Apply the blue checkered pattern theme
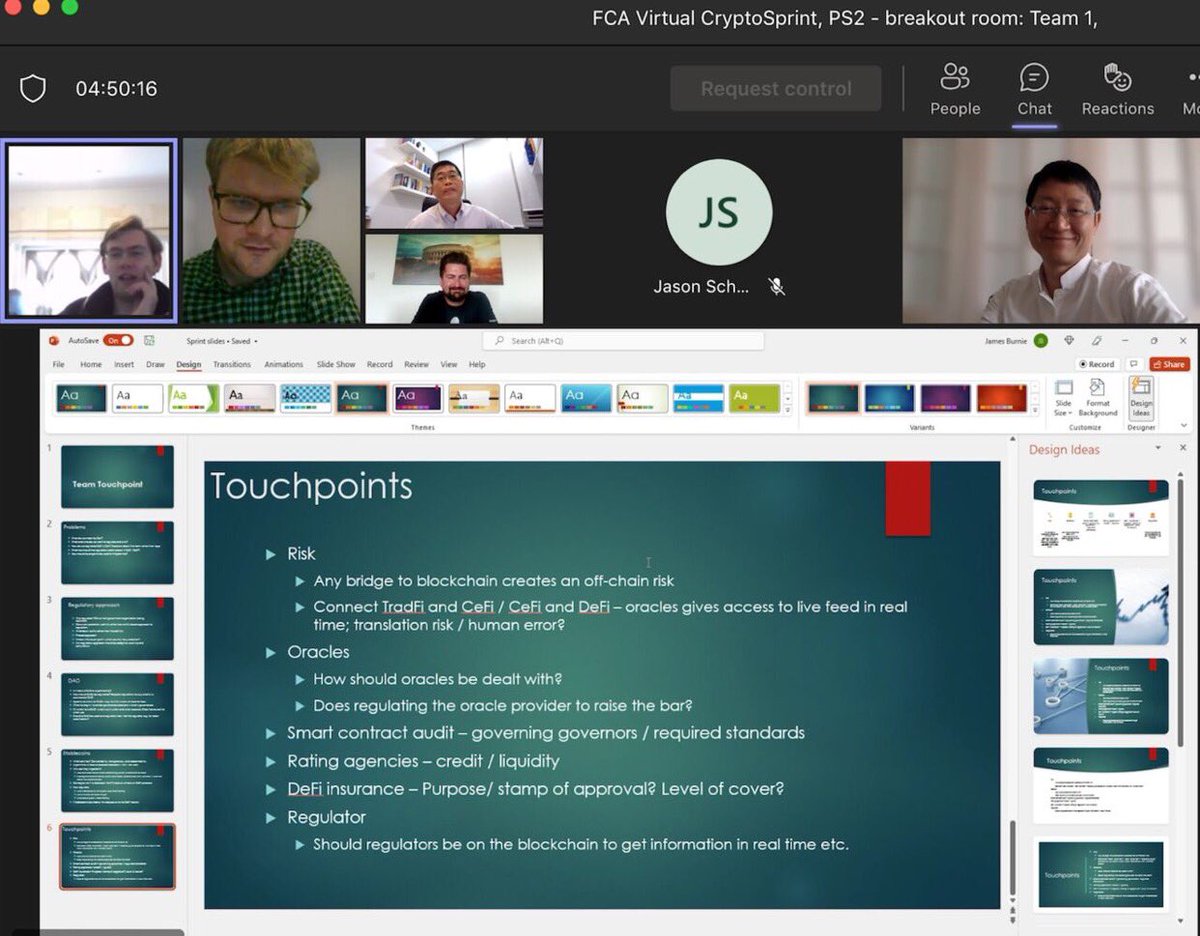This screenshot has width=1200, height=936. click(305, 398)
